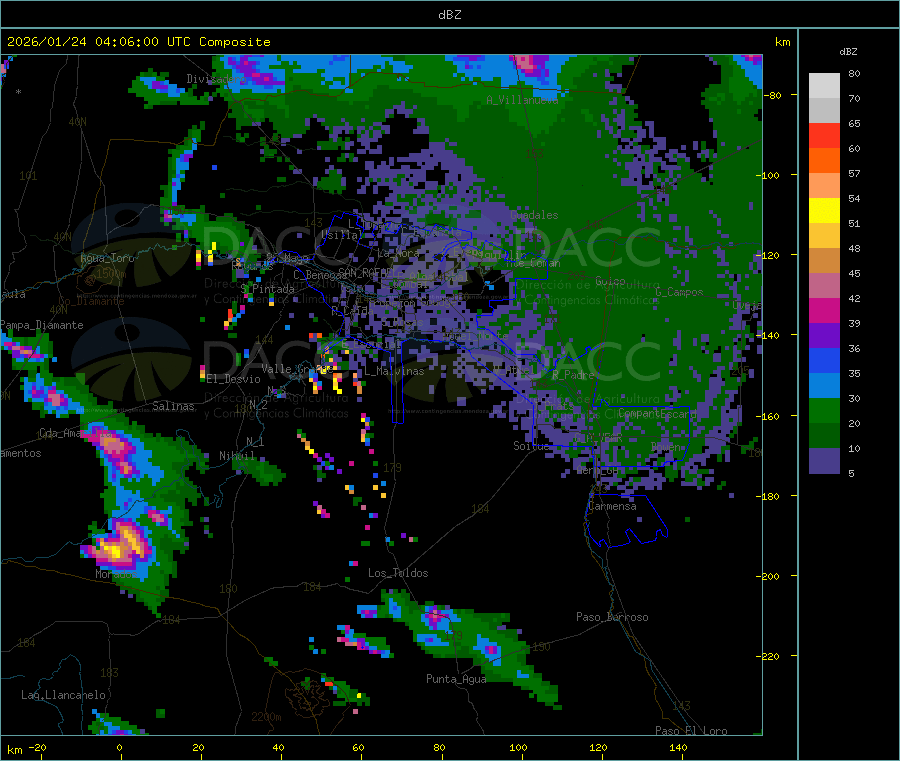Pick the light orange 54-57 dBZ legend swatch
This screenshot has height=761, width=900.
(824, 185)
